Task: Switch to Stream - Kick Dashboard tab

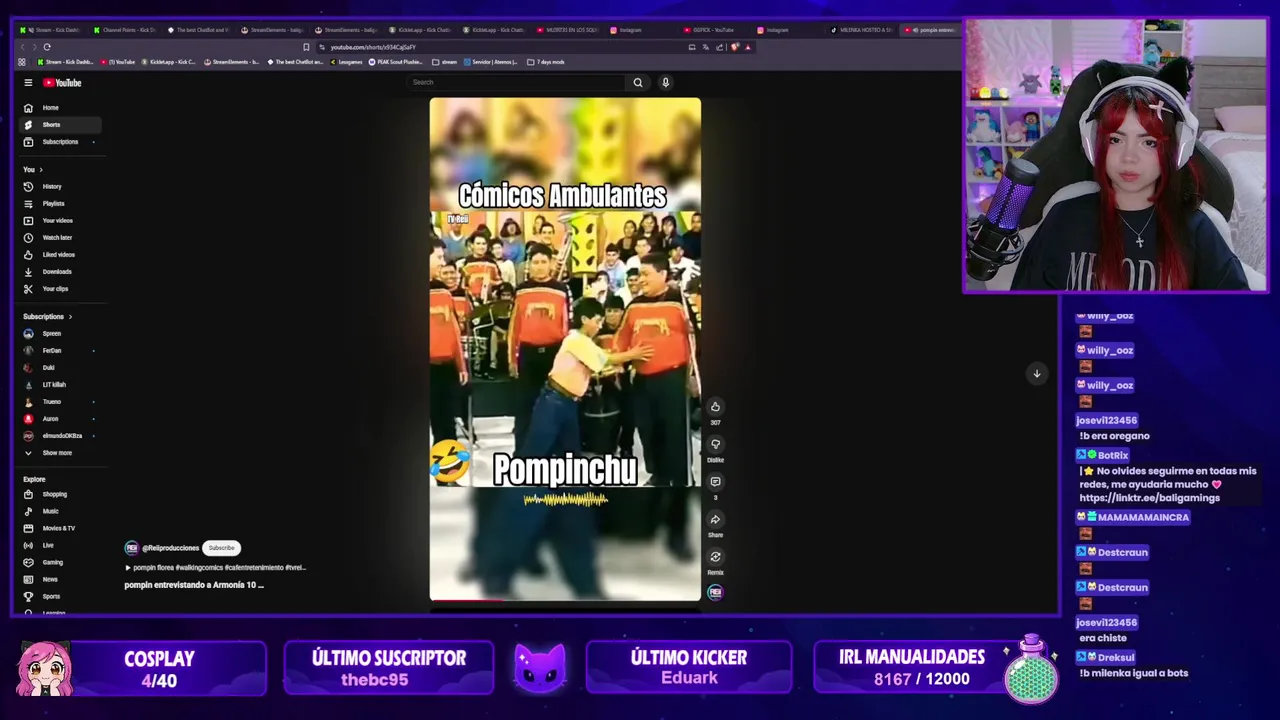Action: pyautogui.click(x=50, y=30)
